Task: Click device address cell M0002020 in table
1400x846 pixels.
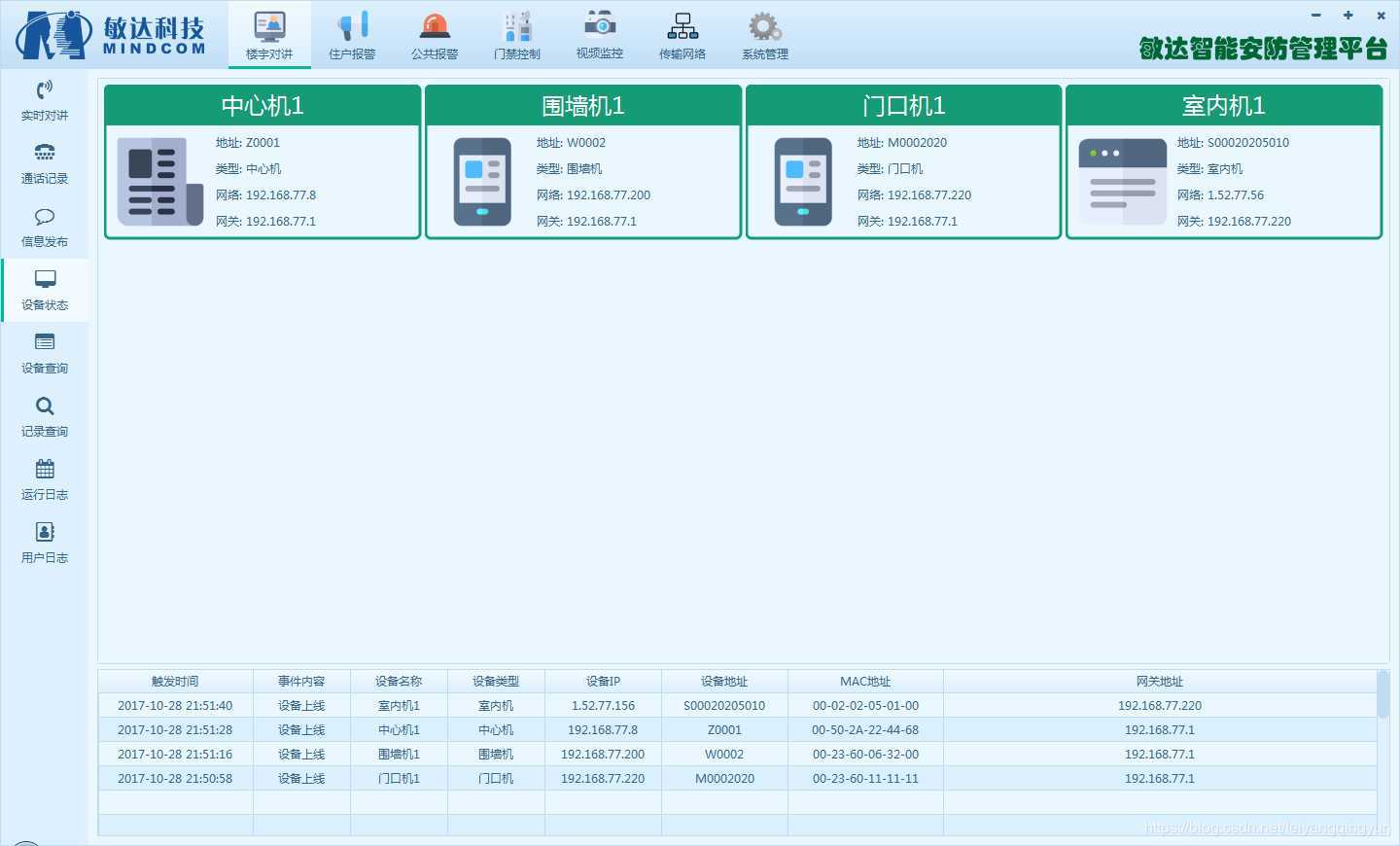Action: [724, 778]
